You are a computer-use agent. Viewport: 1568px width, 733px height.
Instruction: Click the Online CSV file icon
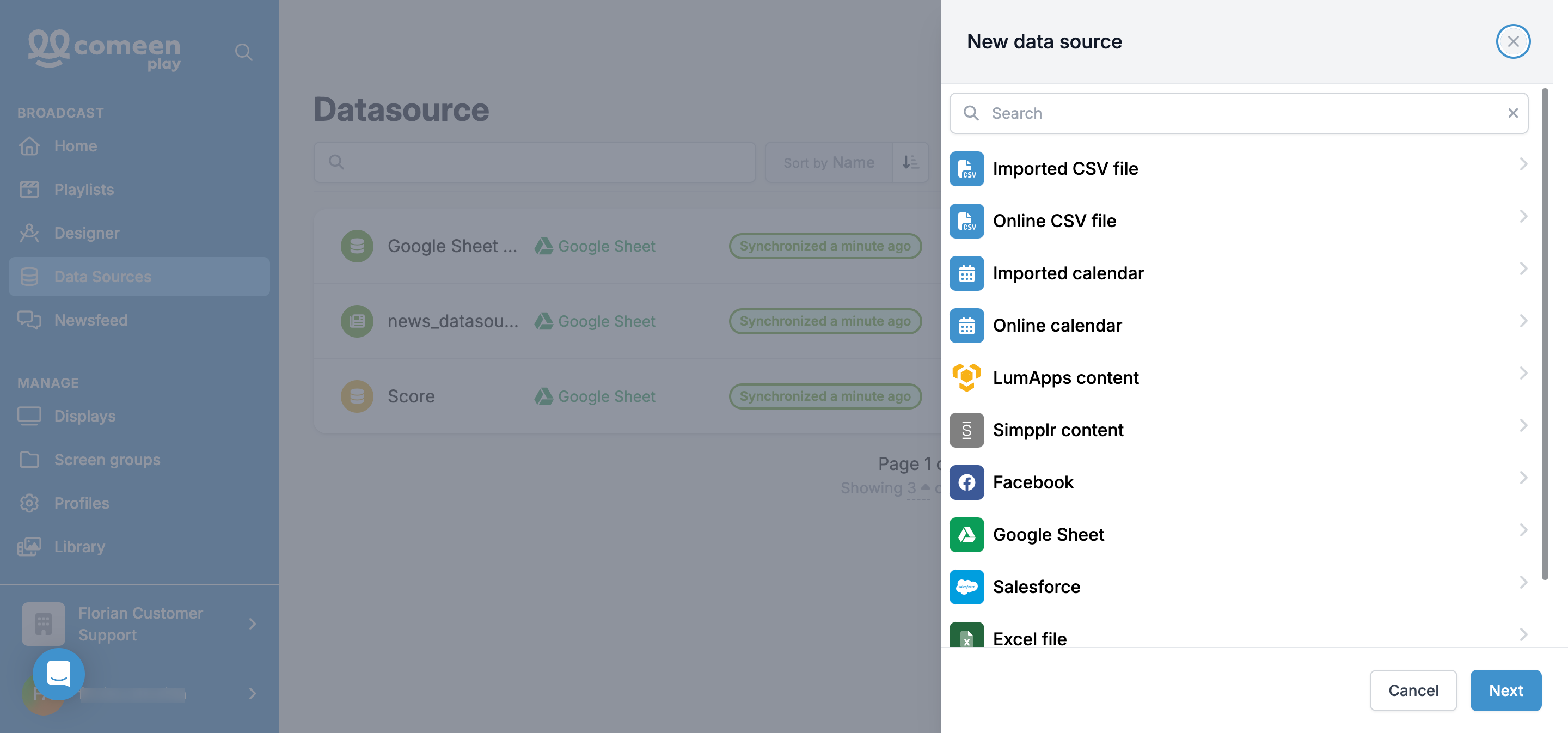[x=966, y=221]
